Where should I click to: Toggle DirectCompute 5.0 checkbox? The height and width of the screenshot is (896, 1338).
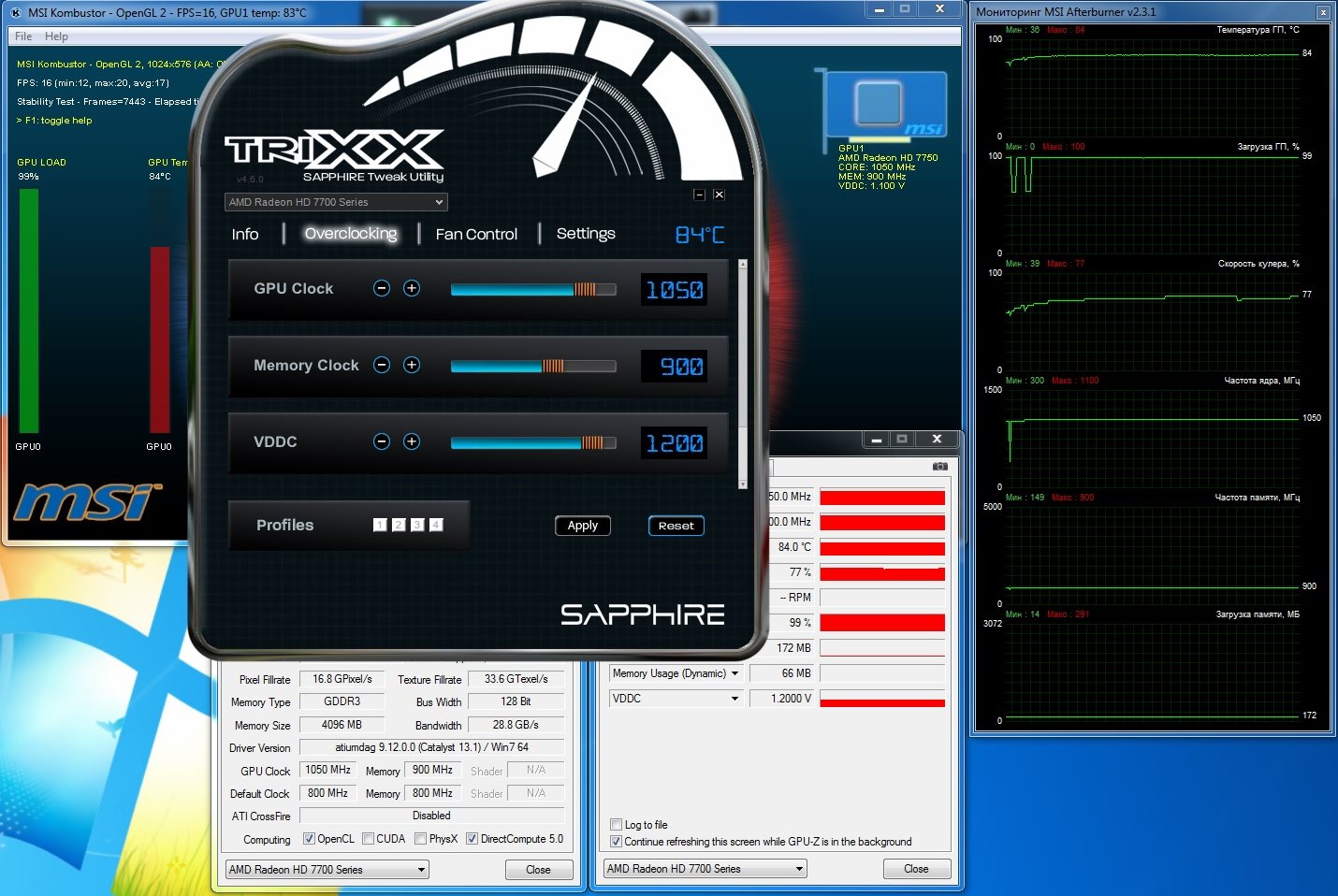(473, 839)
